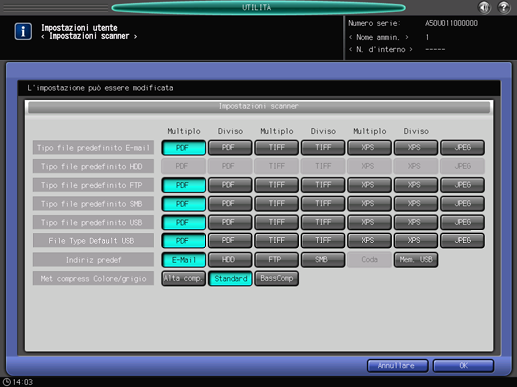517x387 pixels.
Task: Click the speaker accessibility icon at top
Action: [484, 7]
